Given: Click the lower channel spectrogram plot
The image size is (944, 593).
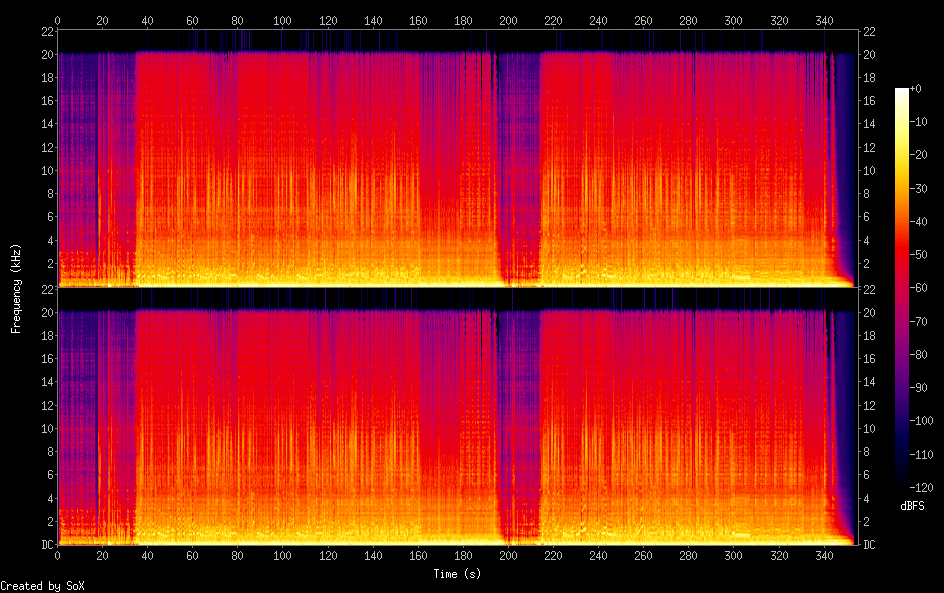Looking at the screenshot, I should coord(458,416).
